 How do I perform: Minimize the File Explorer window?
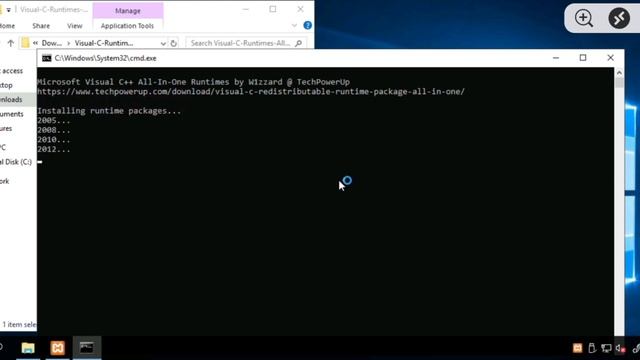tap(246, 9)
